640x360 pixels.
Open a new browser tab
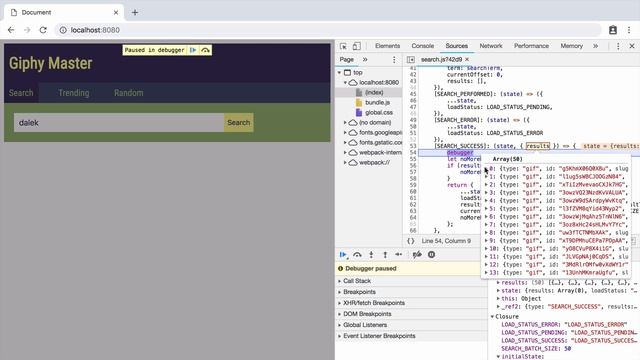[135, 13]
